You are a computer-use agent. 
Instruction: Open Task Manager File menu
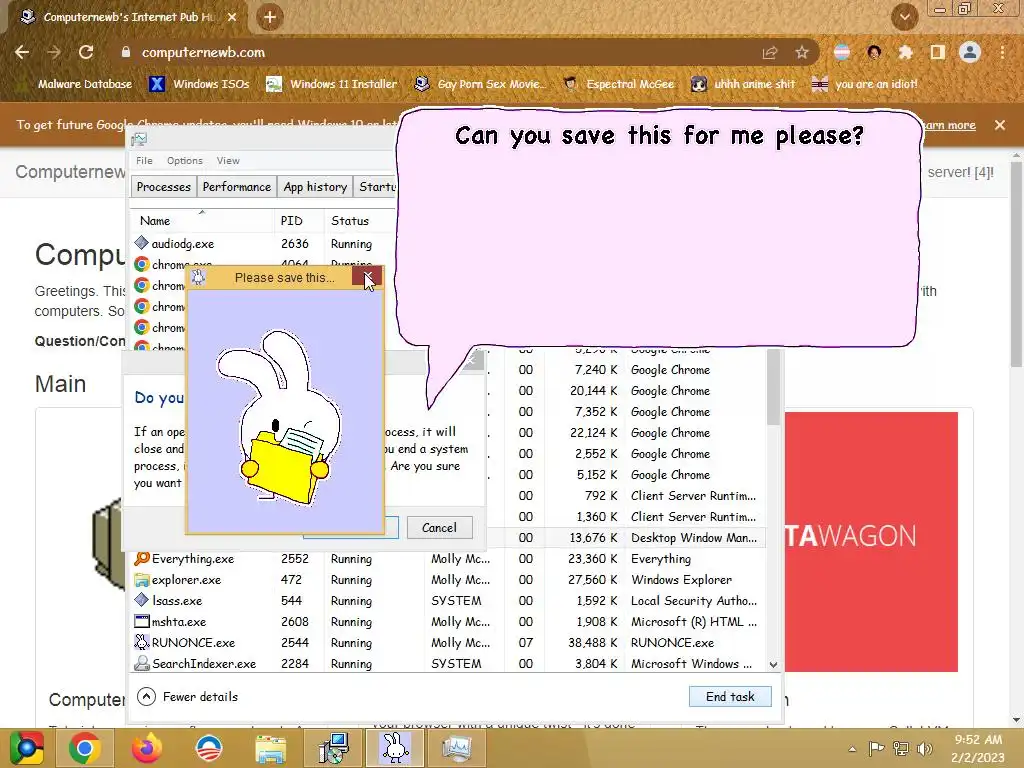(x=144, y=161)
